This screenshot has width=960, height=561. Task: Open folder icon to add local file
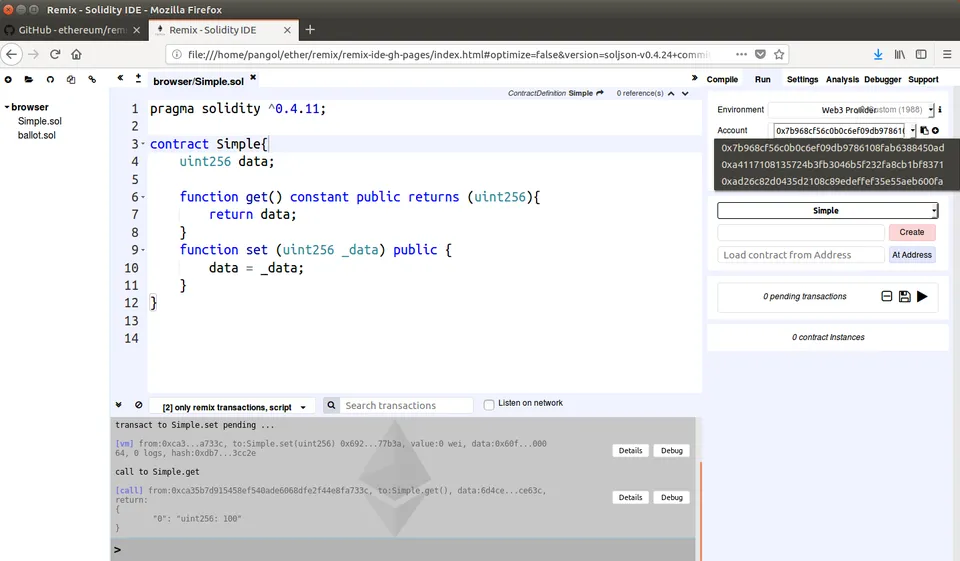(29, 80)
